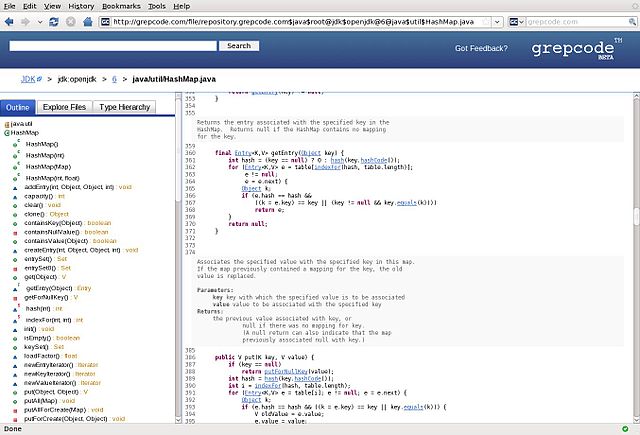Click the HashMap() constructor icon
Image resolution: width=640 pixels, height=435 pixels.
pos(16,144)
